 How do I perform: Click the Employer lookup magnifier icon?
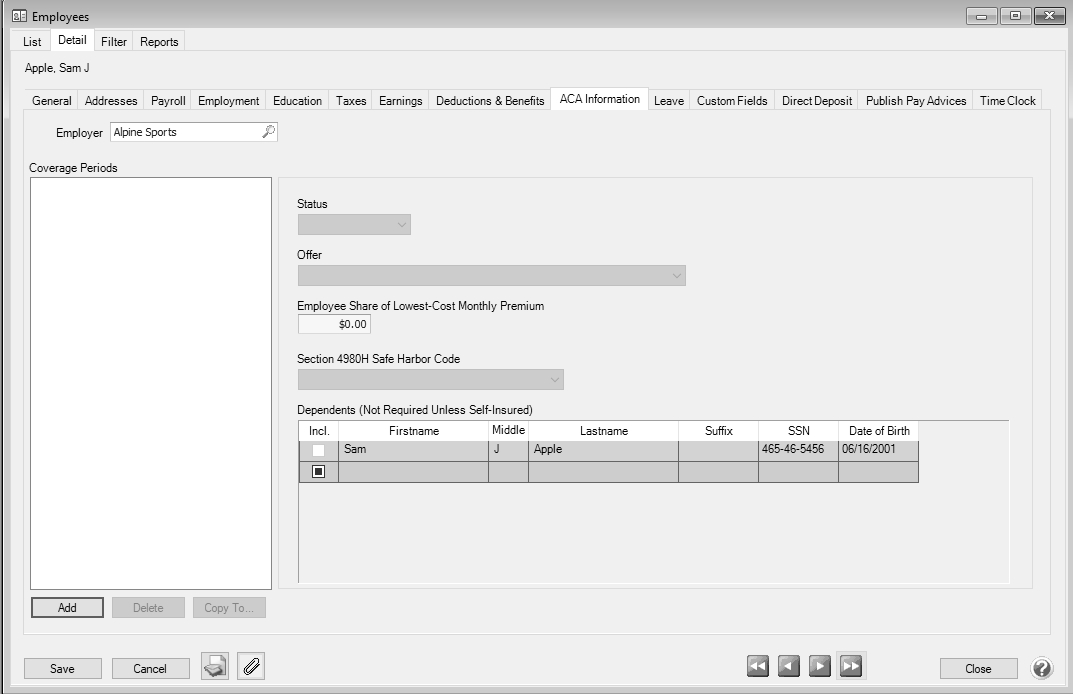click(x=268, y=132)
